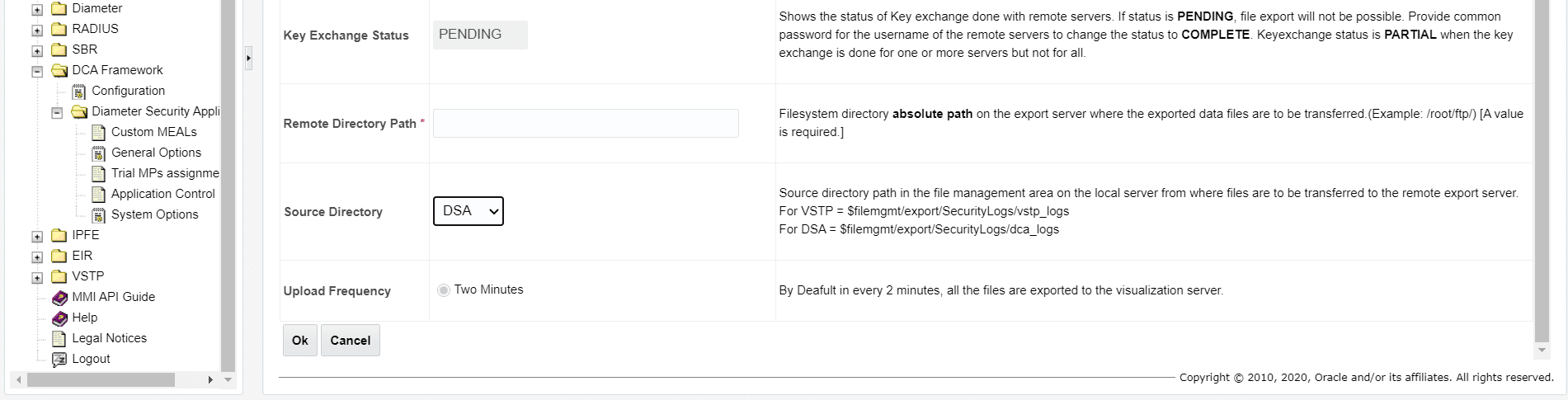
Task: Click the MMI API Guide book icon
Action: (x=59, y=297)
